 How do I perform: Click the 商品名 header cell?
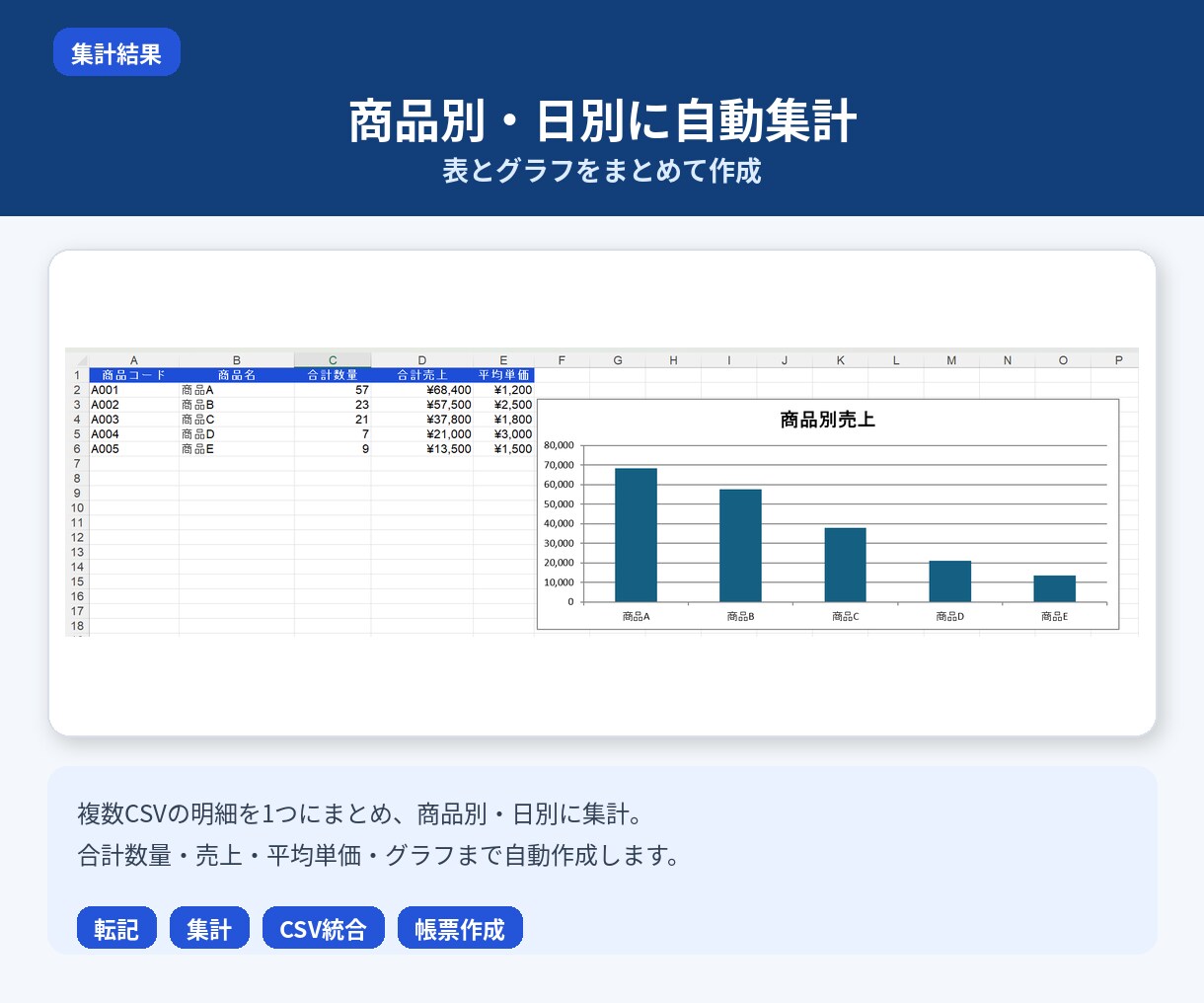click(x=237, y=375)
